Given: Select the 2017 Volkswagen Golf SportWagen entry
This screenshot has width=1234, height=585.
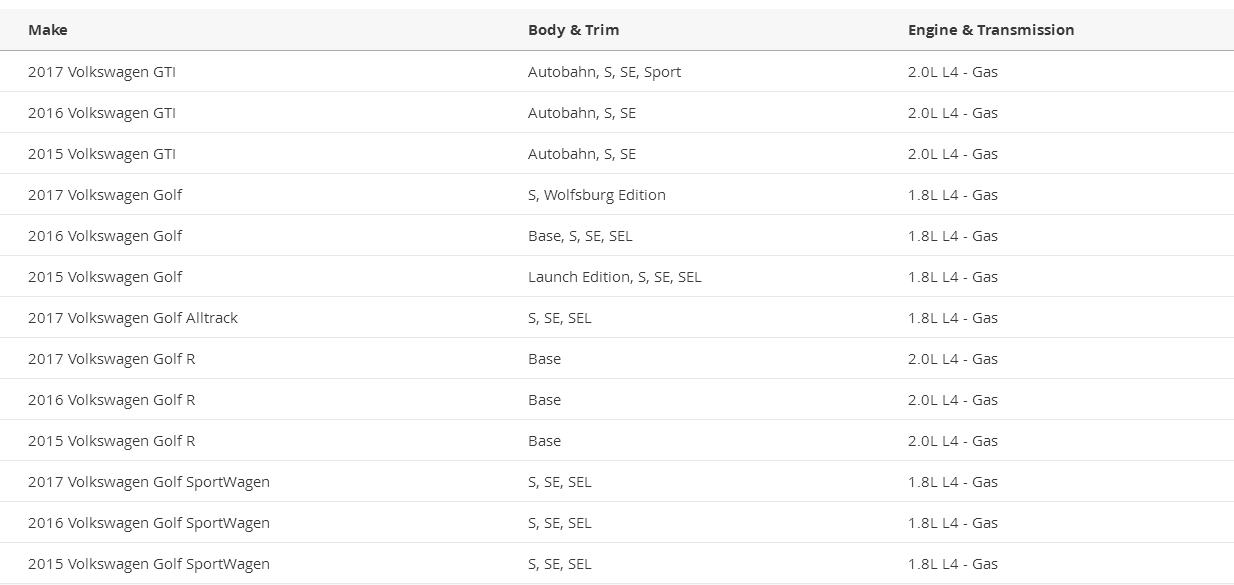Looking at the screenshot, I should click(149, 482).
